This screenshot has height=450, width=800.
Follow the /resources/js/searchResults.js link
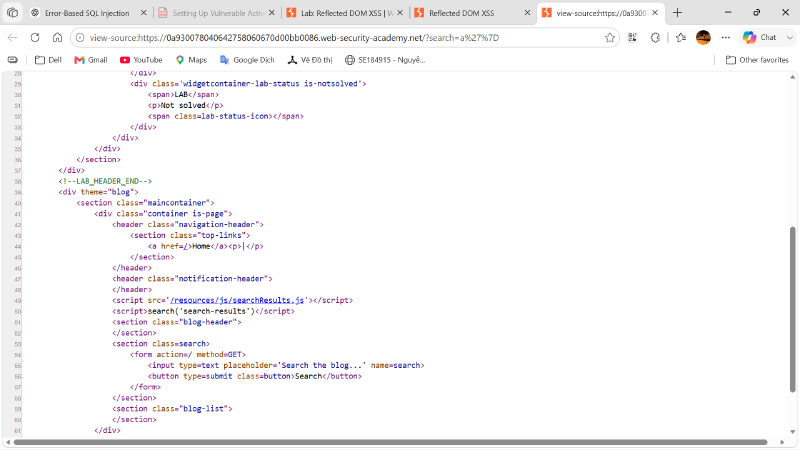(x=237, y=301)
